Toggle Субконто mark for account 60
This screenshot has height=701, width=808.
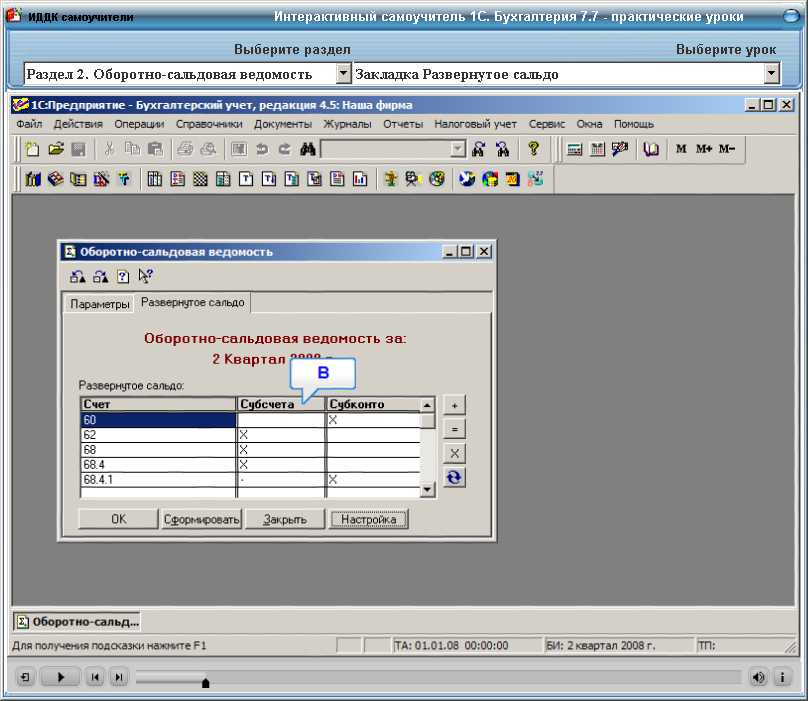click(374, 420)
